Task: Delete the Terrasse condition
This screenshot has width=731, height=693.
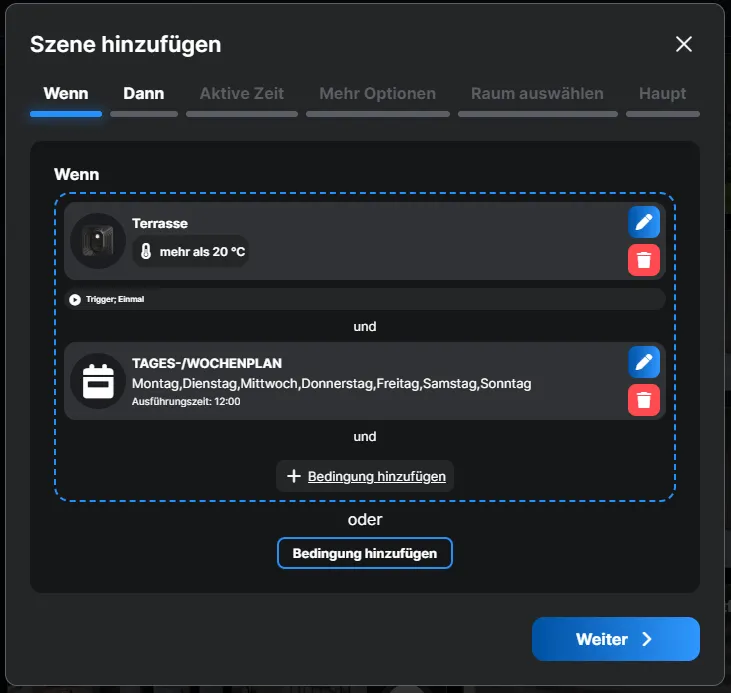Action: click(644, 260)
